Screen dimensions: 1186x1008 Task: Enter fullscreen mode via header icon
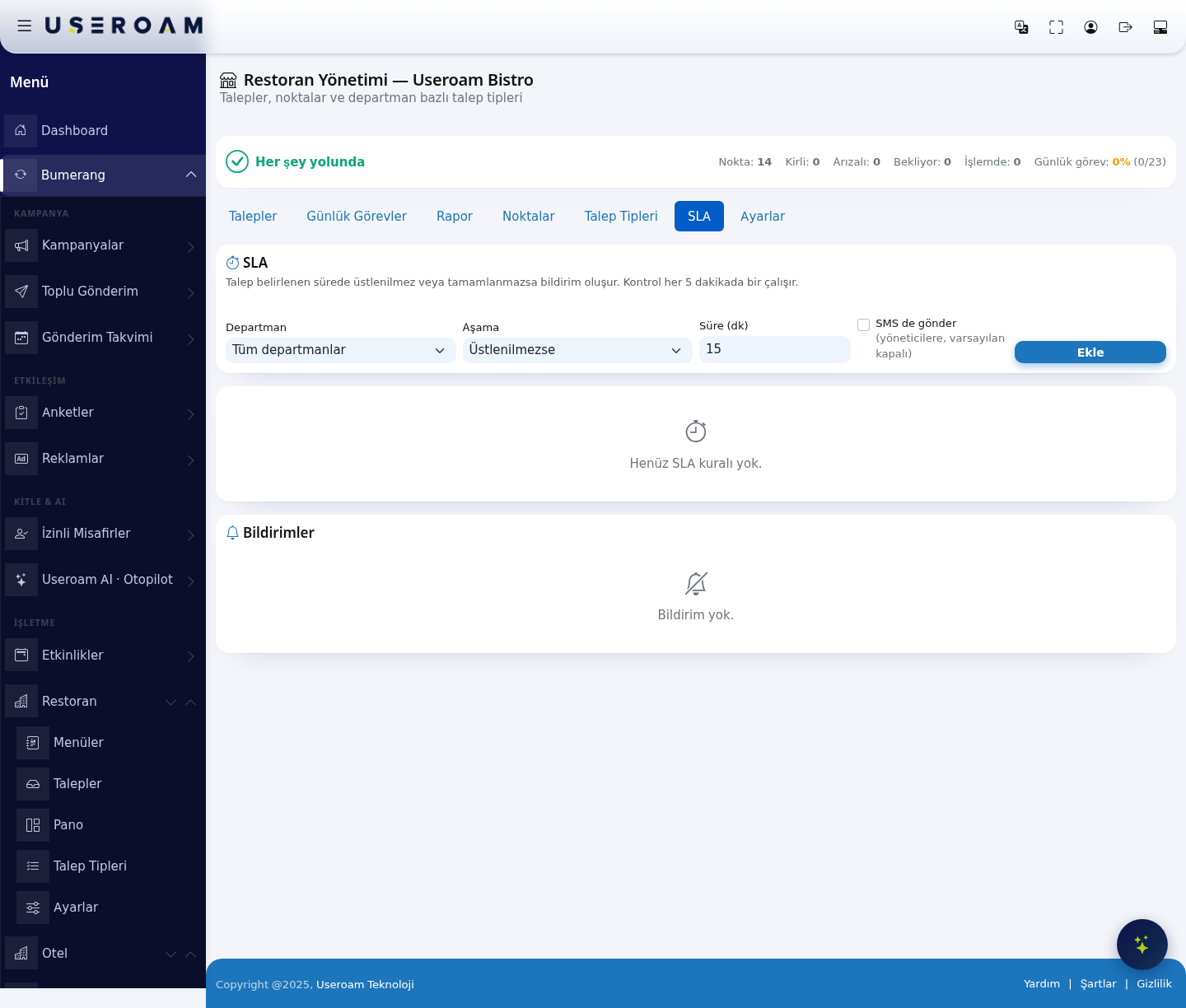pyautogui.click(x=1056, y=27)
